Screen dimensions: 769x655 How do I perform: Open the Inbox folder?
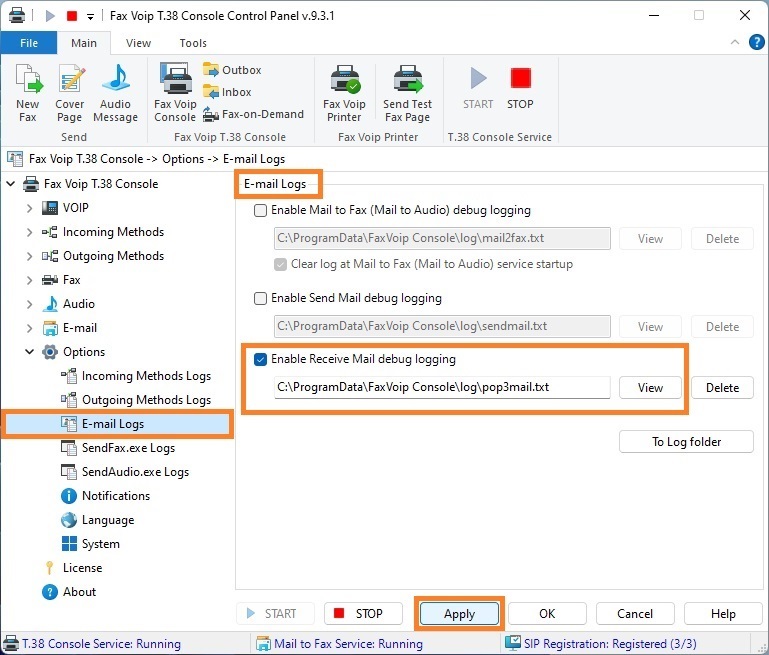pyautogui.click(x=227, y=92)
